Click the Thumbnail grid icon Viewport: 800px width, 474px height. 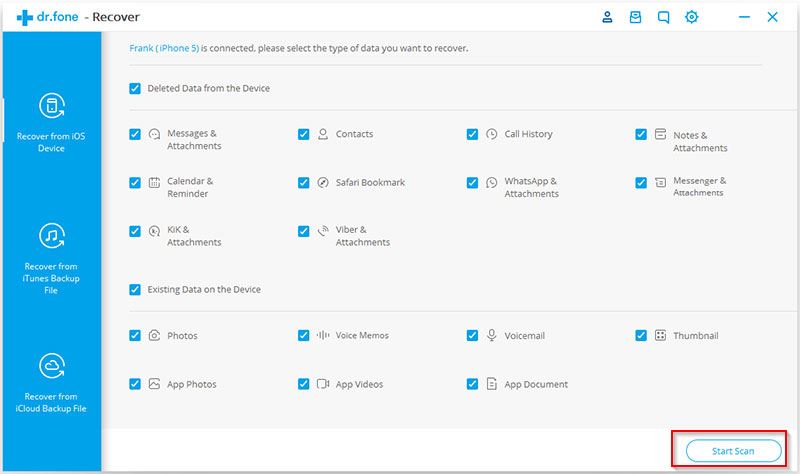coord(660,335)
